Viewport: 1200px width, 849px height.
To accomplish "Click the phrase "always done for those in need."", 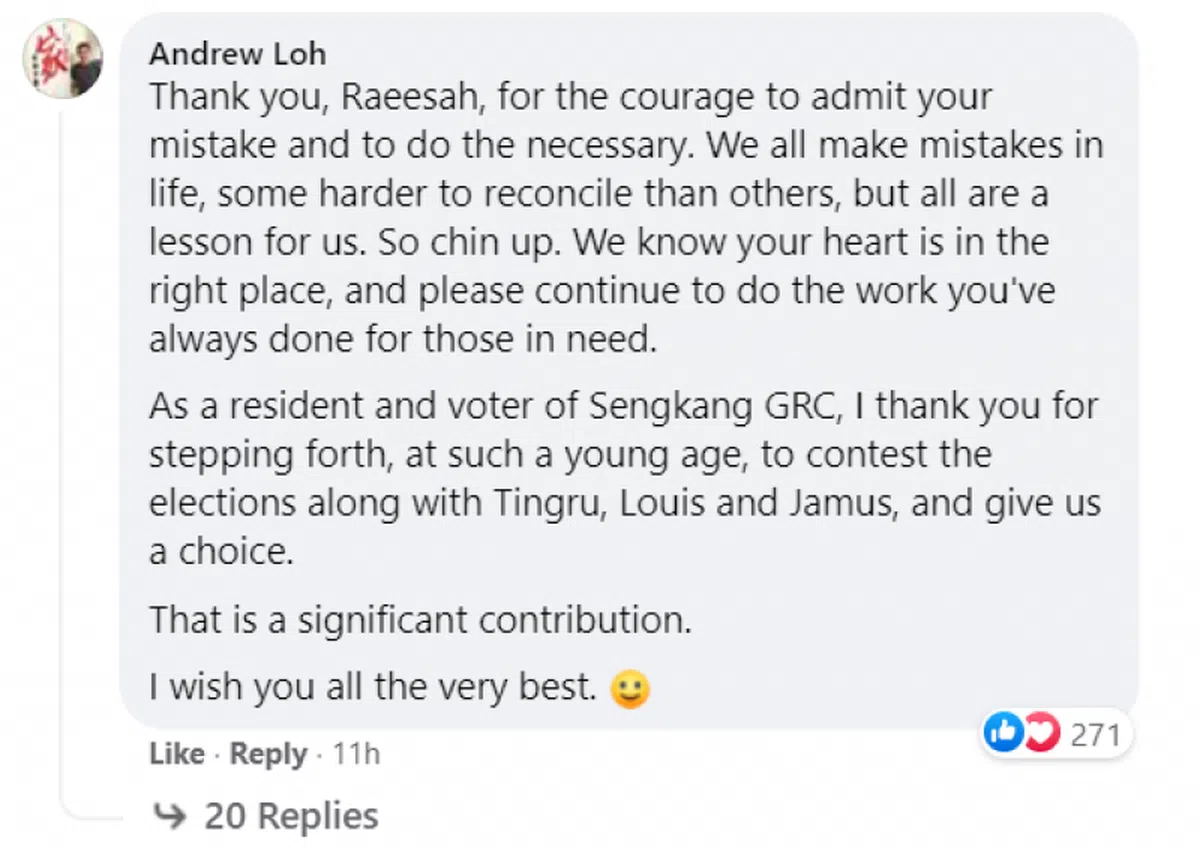I will pyautogui.click(x=403, y=339).
